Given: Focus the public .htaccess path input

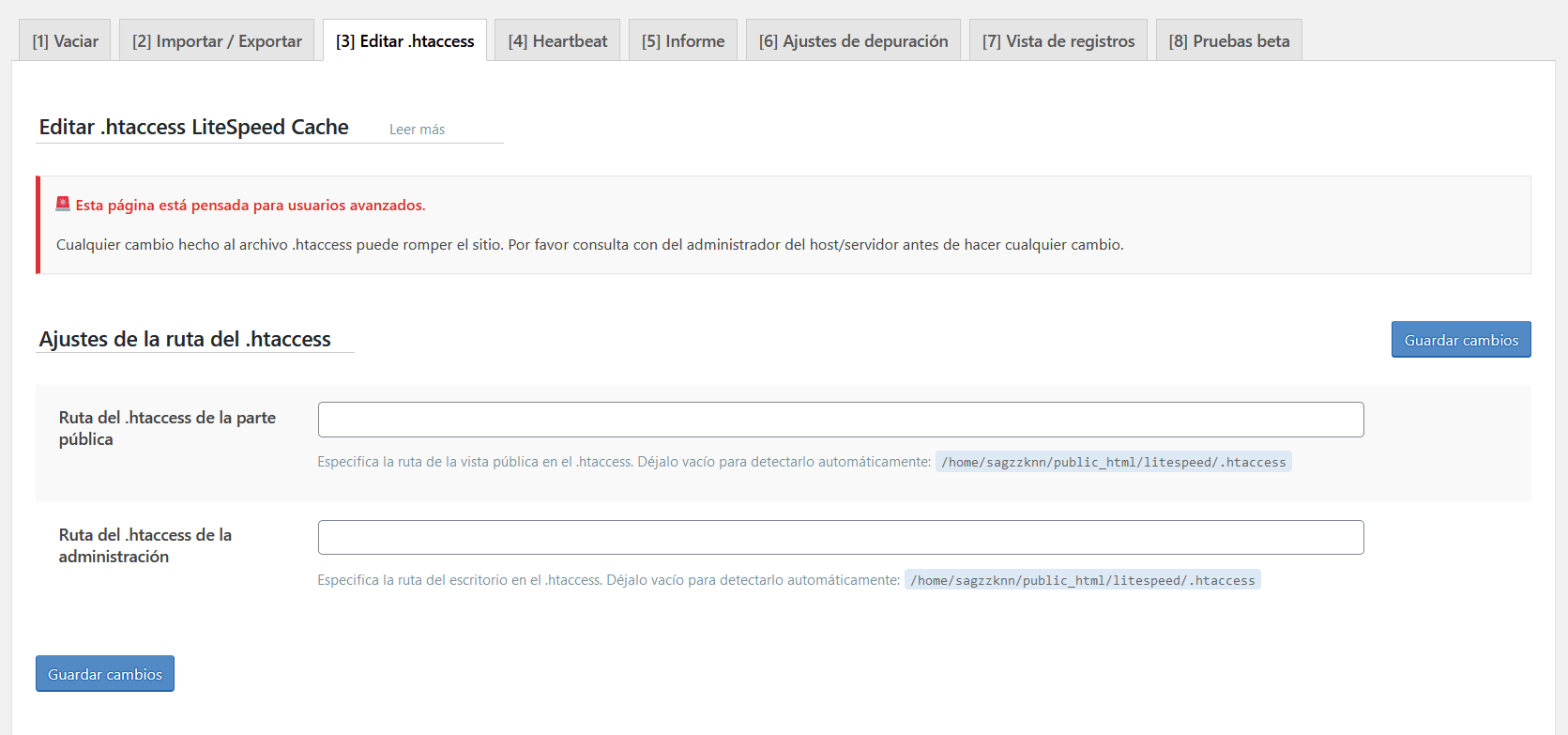Looking at the screenshot, I should coord(841,420).
